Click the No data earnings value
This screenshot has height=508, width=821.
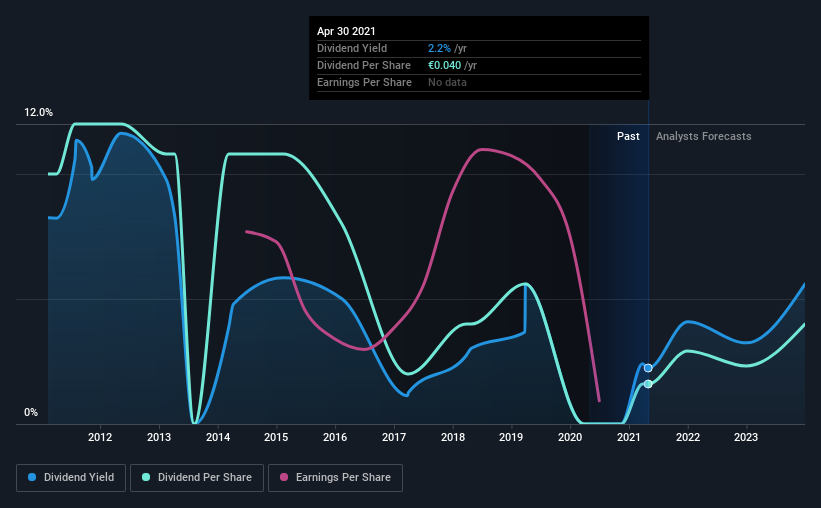(447, 82)
